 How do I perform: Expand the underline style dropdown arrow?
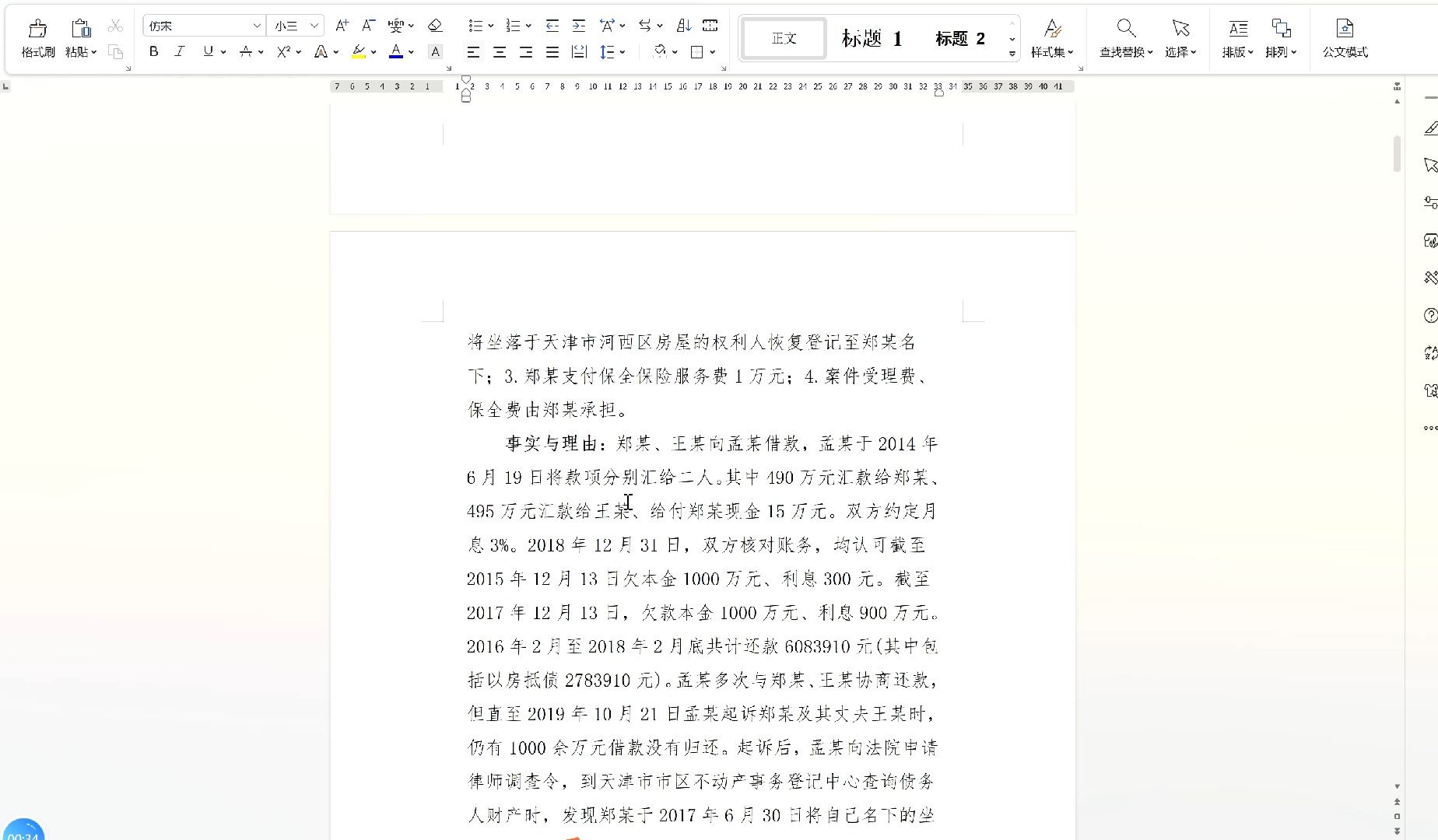pos(223,52)
